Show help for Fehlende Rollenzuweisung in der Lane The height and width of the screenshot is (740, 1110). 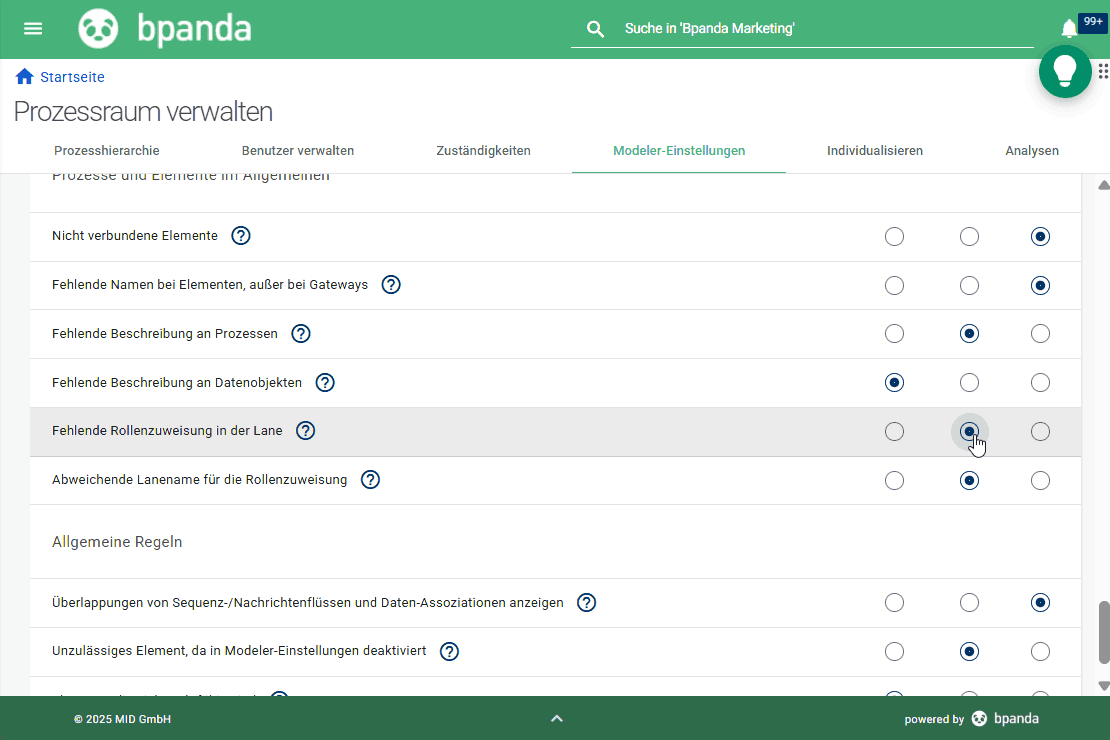(x=305, y=431)
